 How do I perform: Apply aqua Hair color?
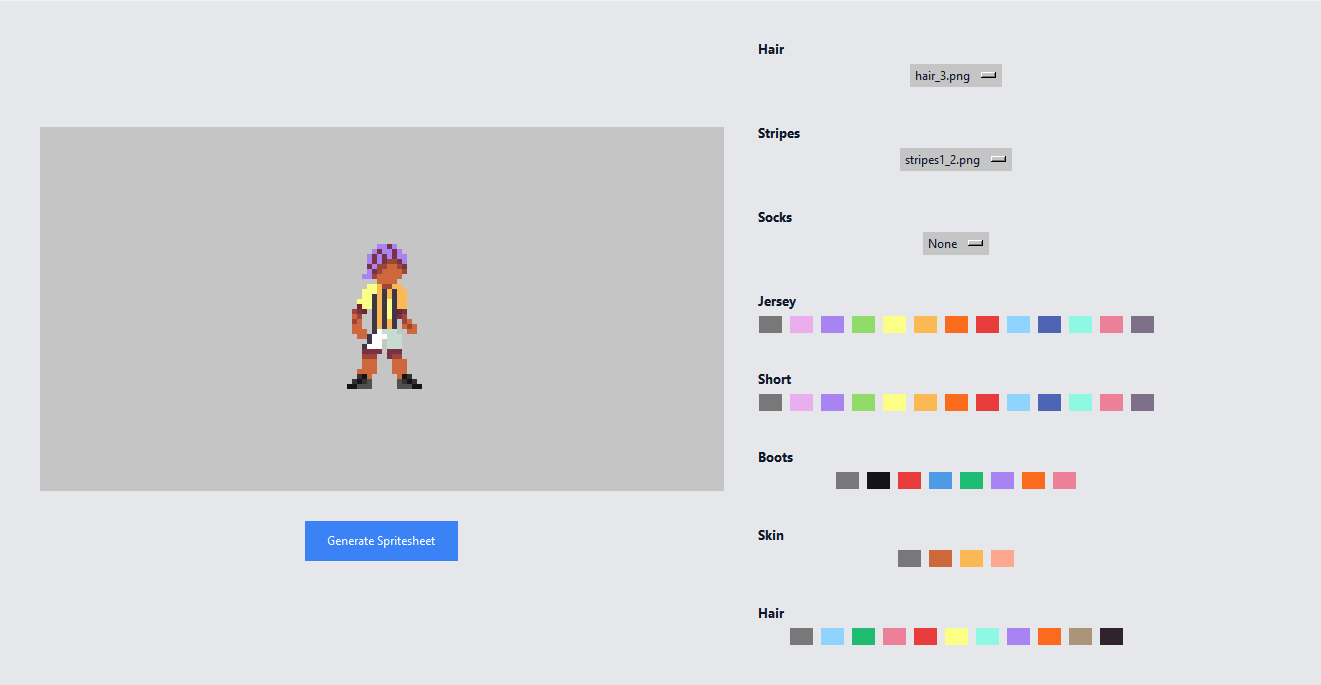(x=987, y=637)
